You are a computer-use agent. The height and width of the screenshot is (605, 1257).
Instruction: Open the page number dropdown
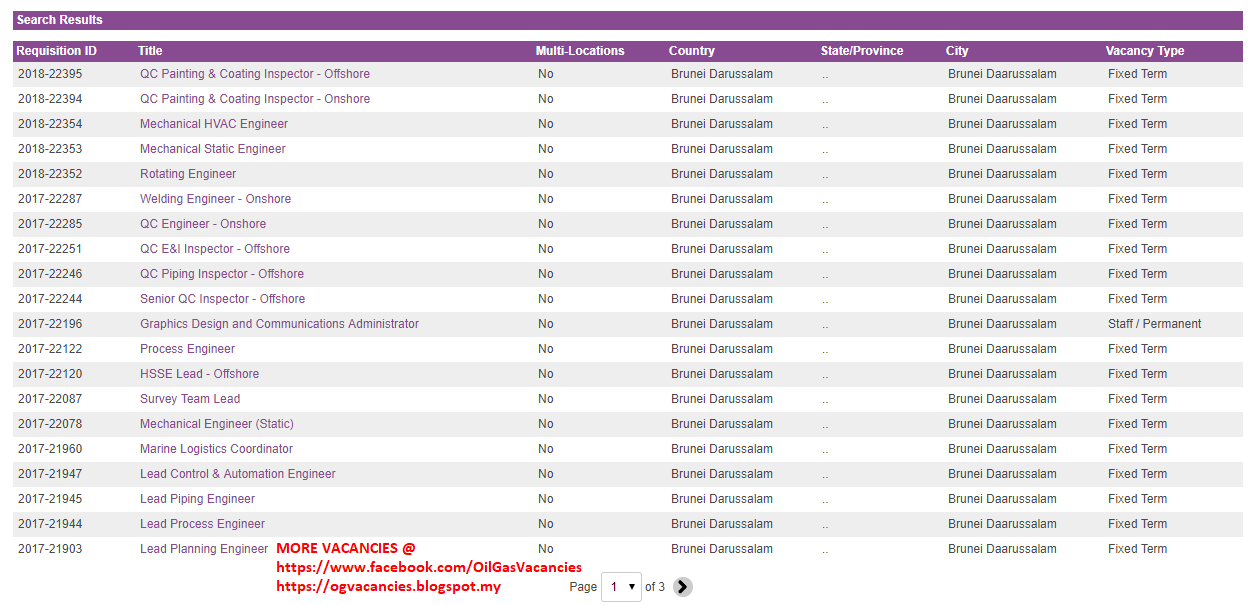(x=621, y=587)
